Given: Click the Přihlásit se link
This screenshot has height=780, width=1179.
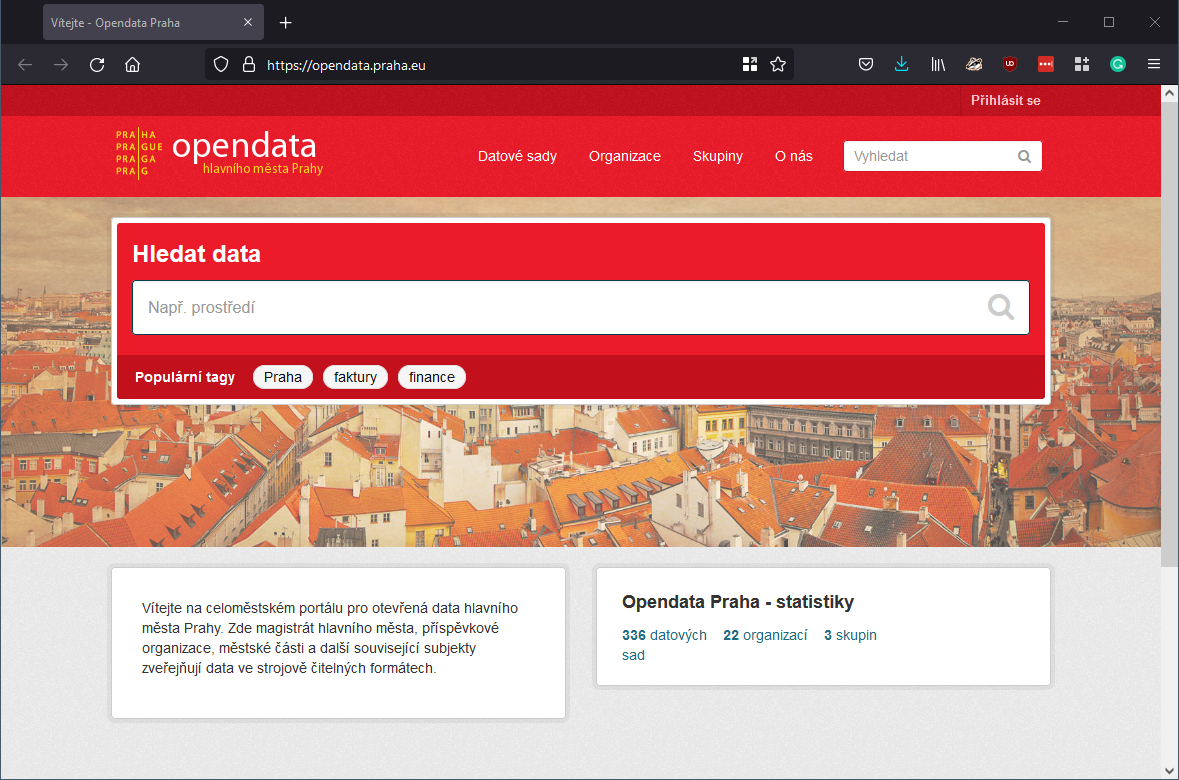Looking at the screenshot, I should click(1003, 100).
